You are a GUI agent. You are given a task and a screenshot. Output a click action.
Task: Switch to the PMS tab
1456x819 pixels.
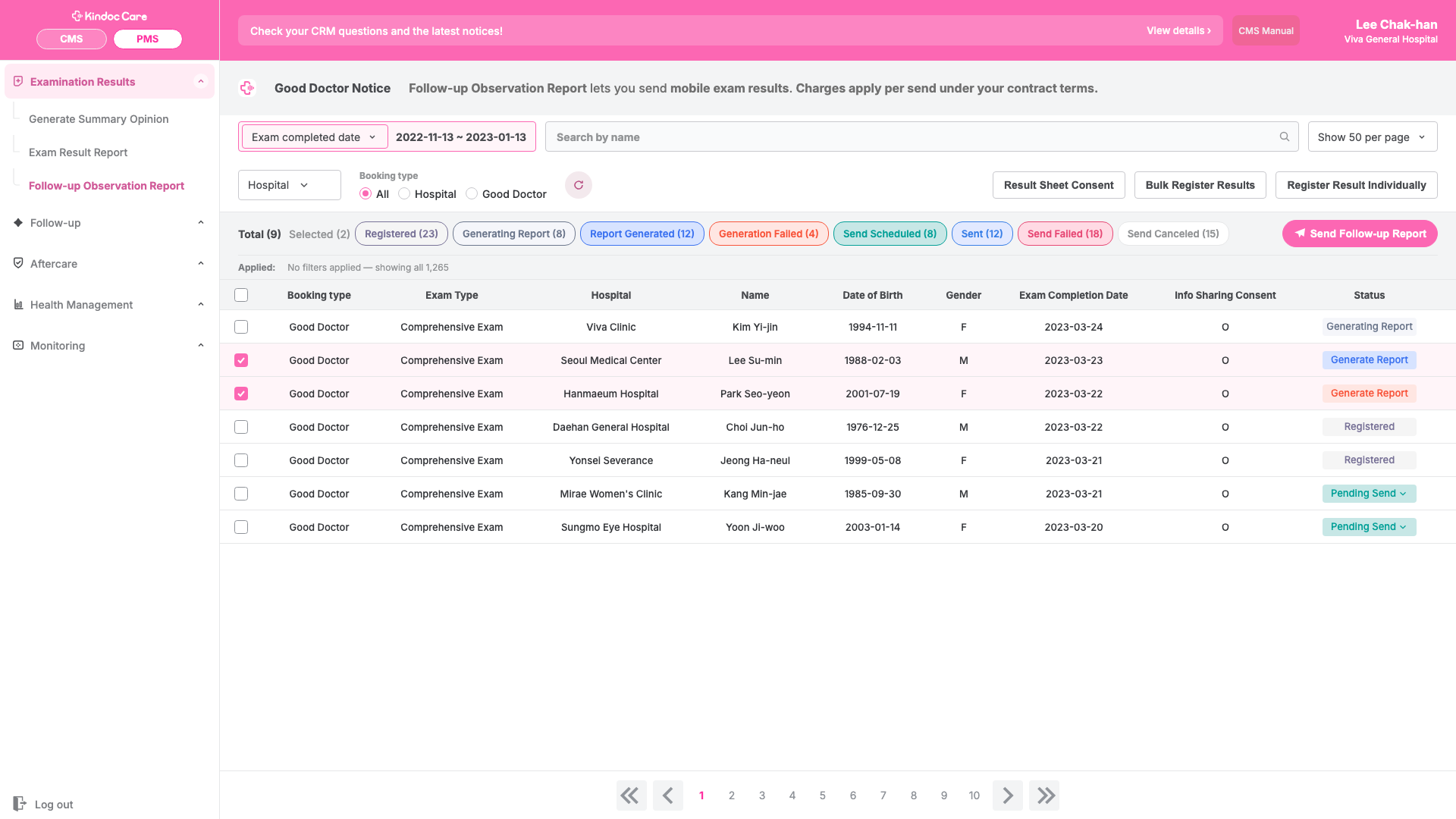coord(148,39)
